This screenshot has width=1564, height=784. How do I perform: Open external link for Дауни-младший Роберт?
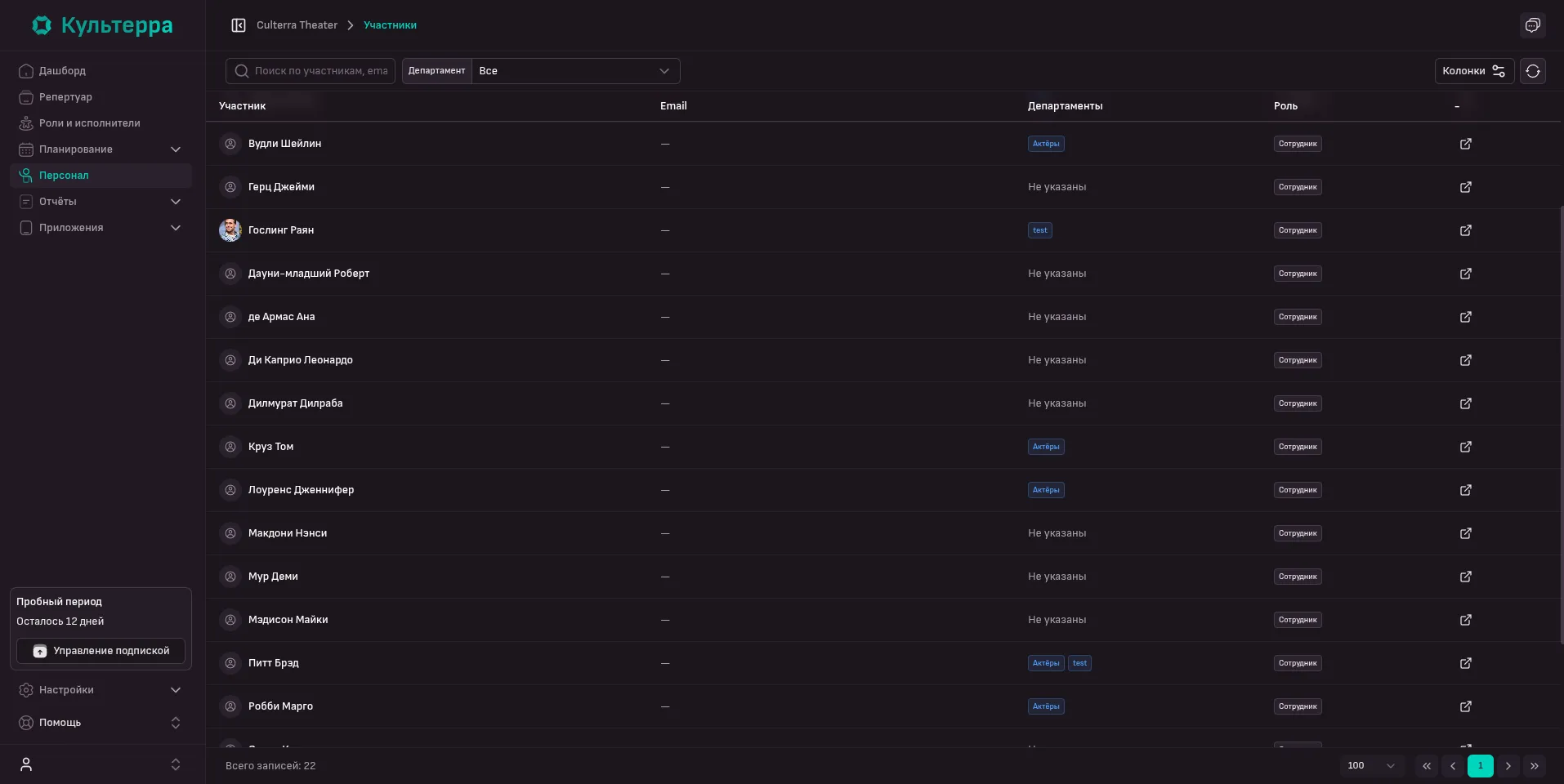tap(1466, 274)
